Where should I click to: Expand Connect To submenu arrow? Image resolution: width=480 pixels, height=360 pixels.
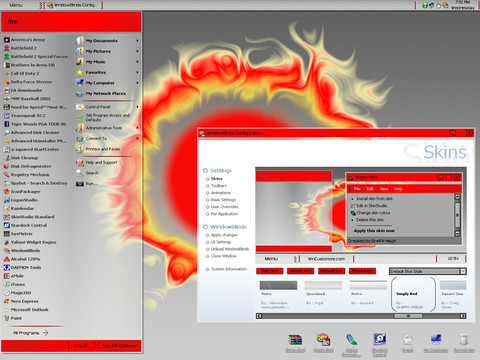point(137,138)
